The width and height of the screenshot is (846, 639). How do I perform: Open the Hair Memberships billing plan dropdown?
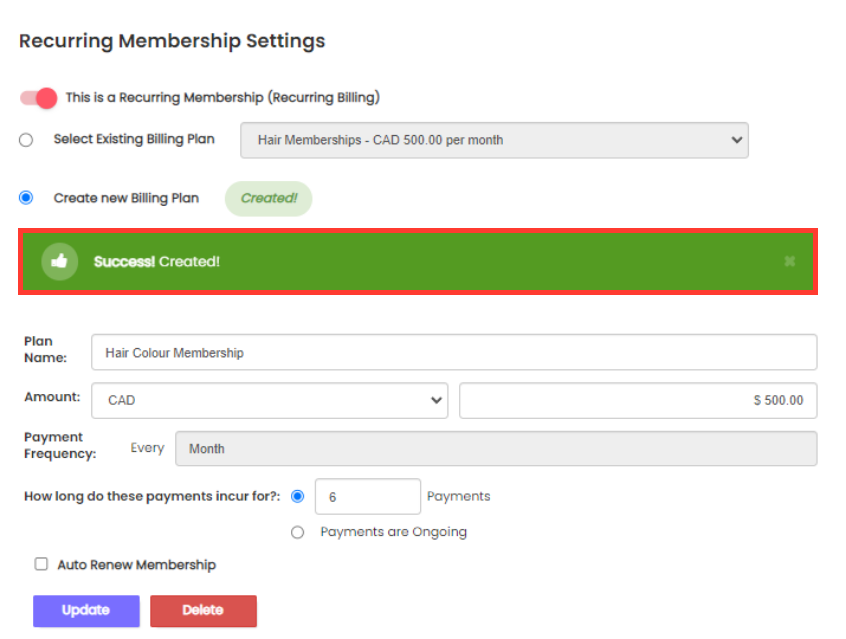pos(494,140)
